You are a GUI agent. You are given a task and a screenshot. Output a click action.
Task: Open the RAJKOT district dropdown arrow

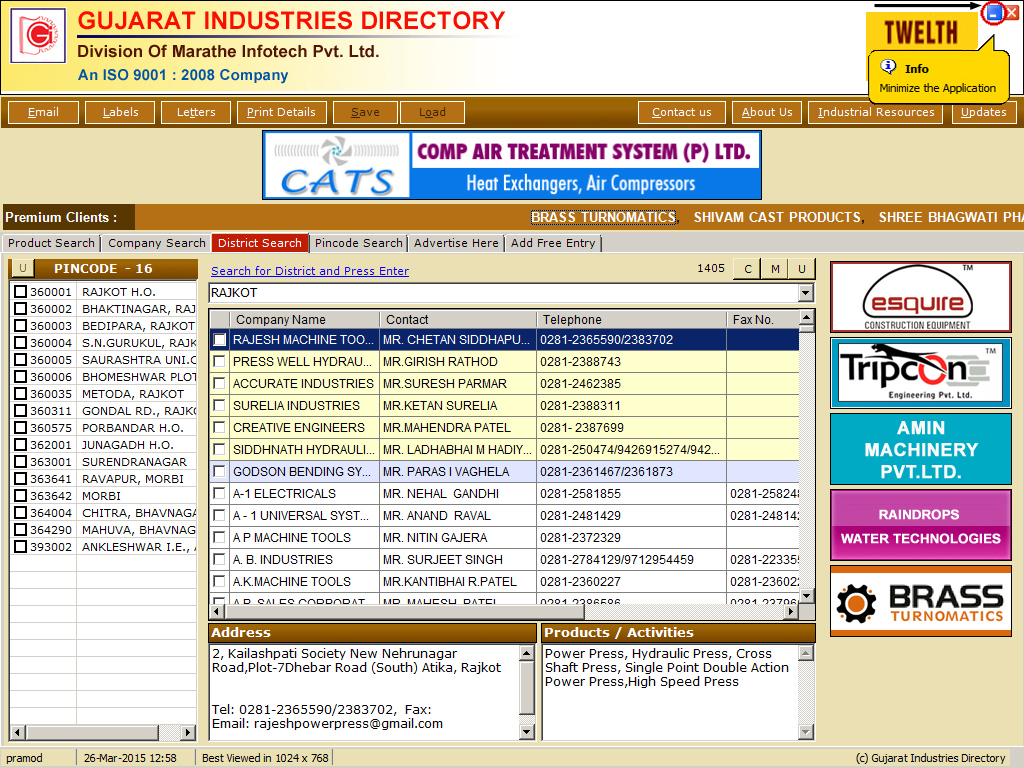click(806, 293)
